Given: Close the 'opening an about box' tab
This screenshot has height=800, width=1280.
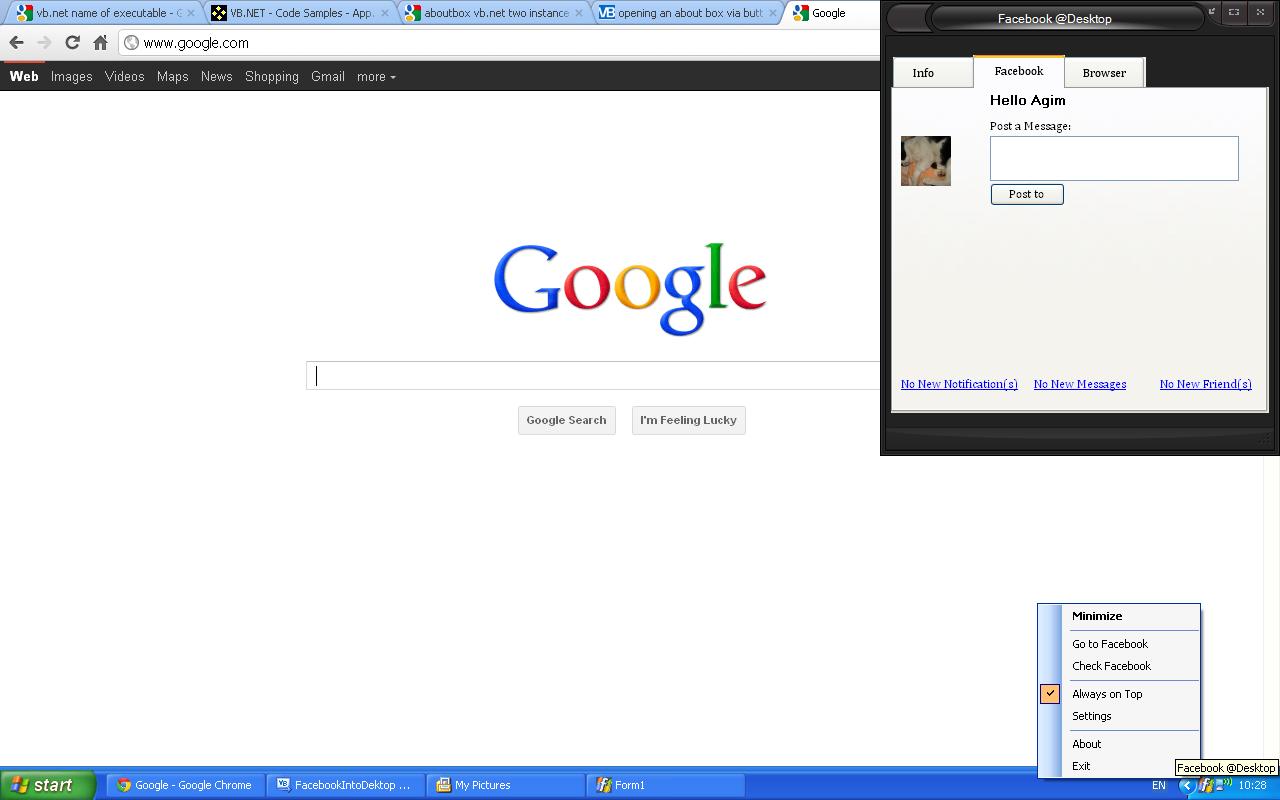Looking at the screenshot, I should (772, 13).
